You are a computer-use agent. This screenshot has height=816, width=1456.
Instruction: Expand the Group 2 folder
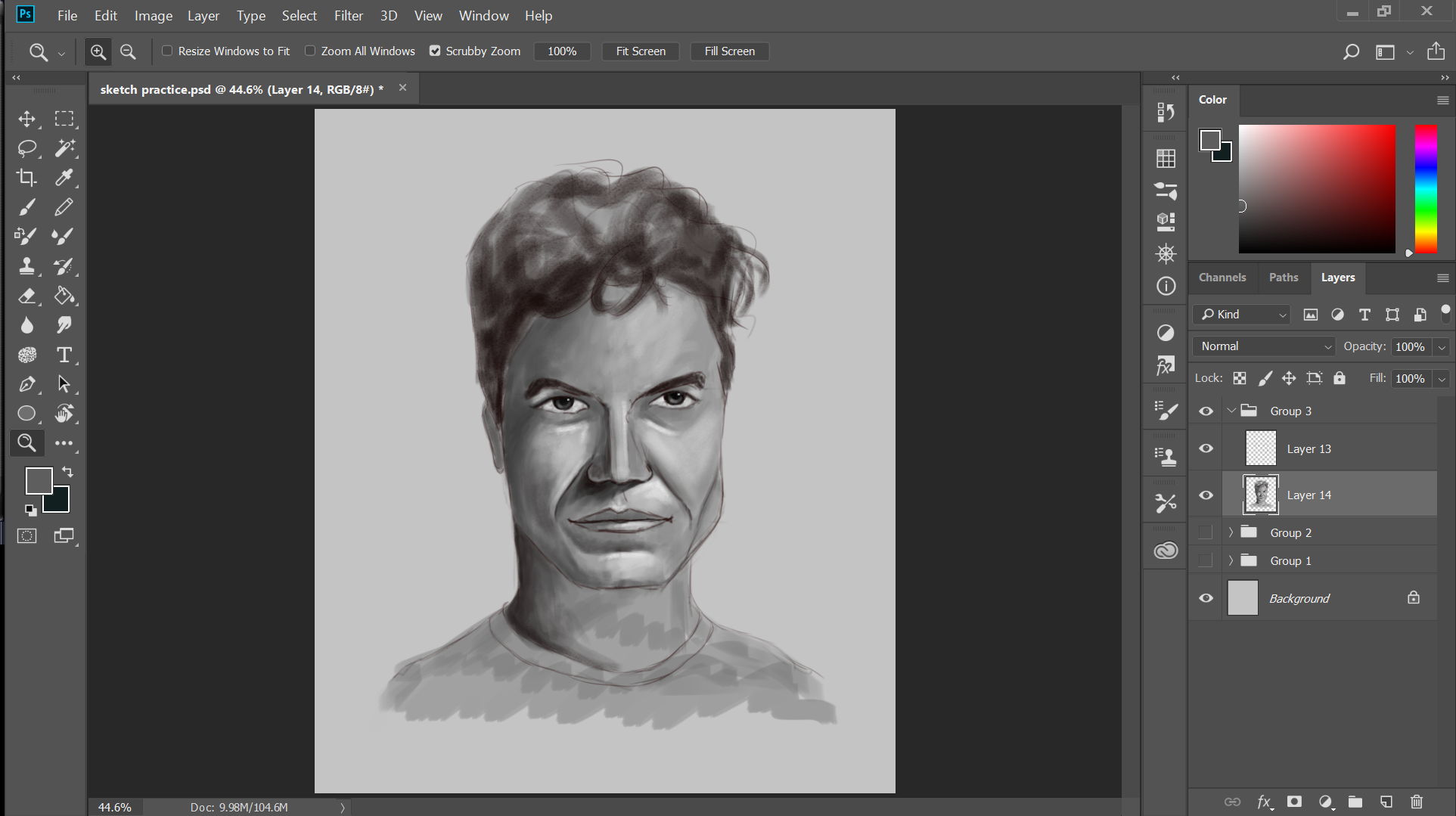[1231, 532]
